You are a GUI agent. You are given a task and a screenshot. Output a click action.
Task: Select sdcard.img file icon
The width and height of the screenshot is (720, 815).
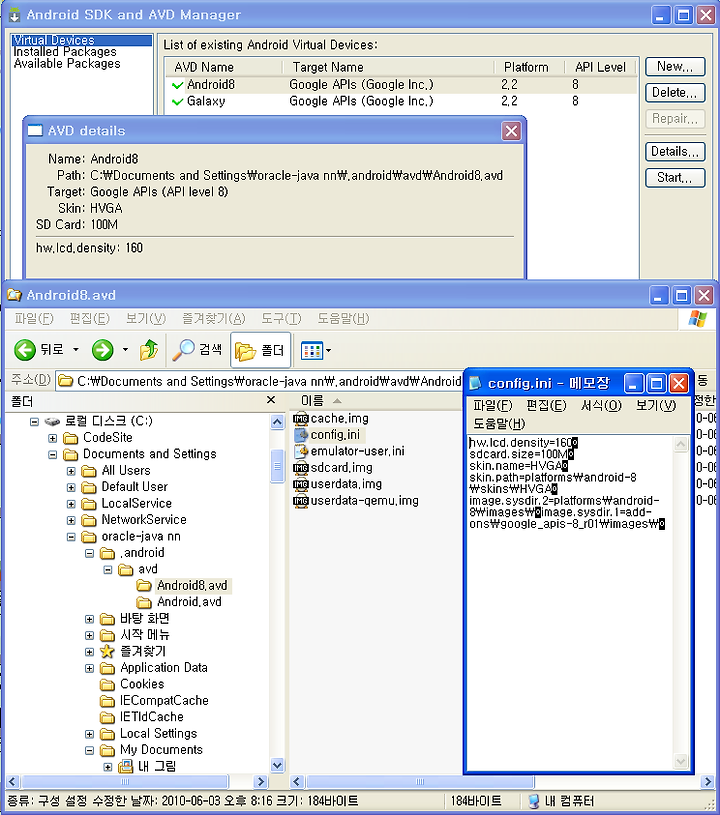point(300,468)
